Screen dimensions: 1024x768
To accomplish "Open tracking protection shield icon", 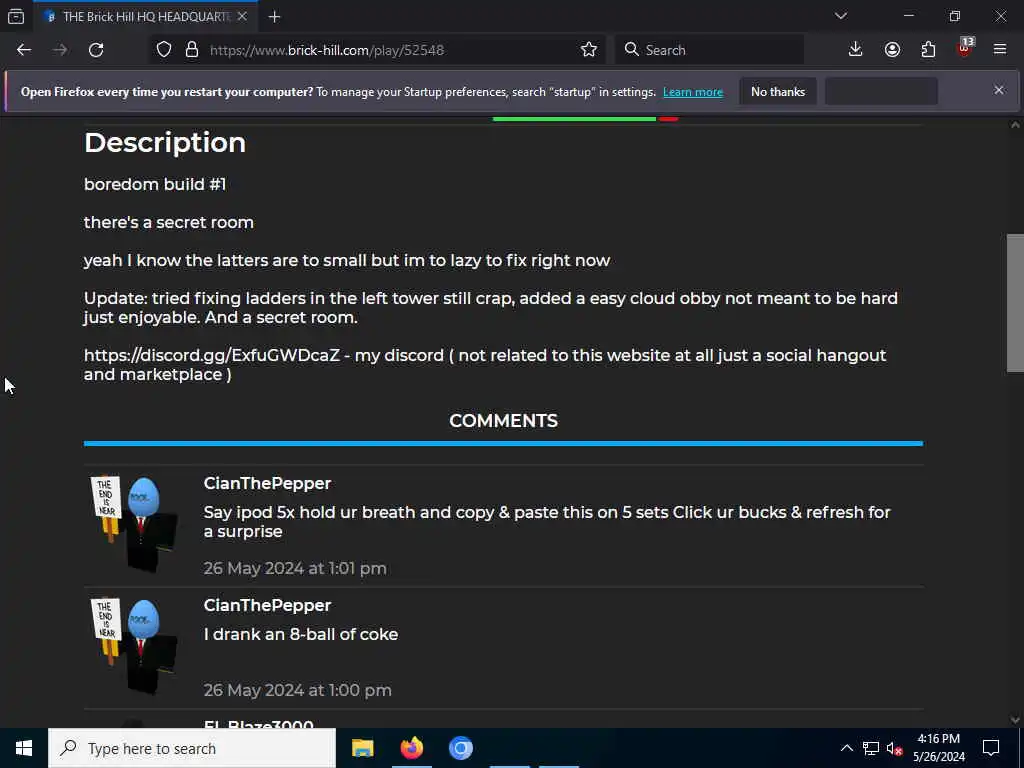I will tap(164, 50).
